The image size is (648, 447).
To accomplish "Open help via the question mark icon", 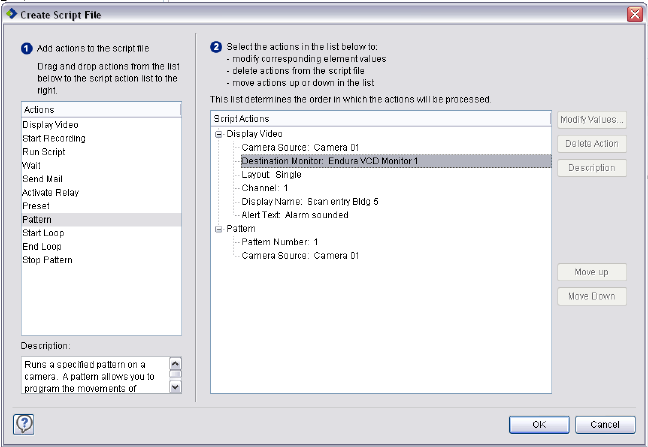I will (24, 424).
